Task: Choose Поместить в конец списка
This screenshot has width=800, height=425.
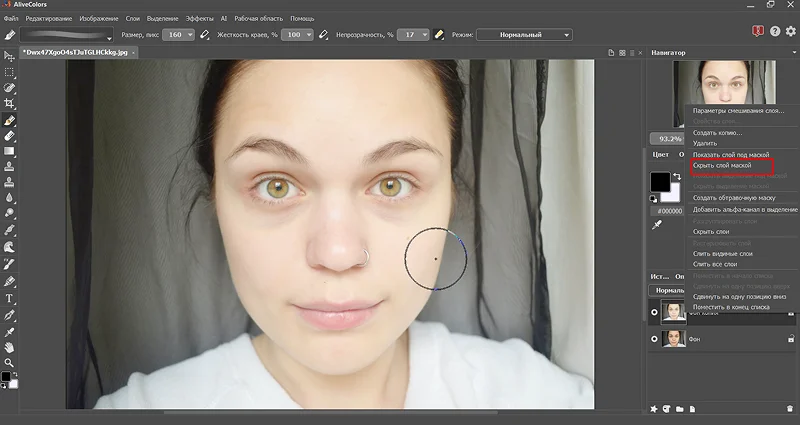Action: [731, 307]
